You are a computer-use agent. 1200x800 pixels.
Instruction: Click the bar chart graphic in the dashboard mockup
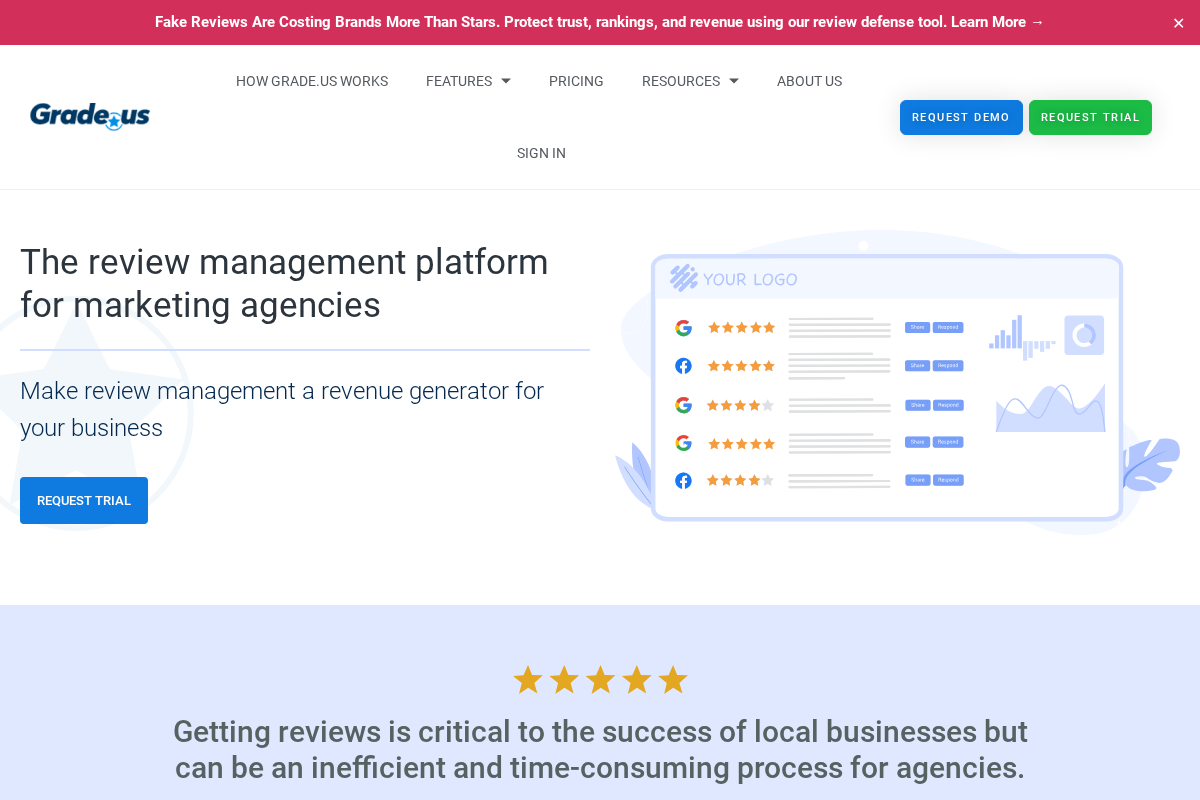[x=1020, y=338]
